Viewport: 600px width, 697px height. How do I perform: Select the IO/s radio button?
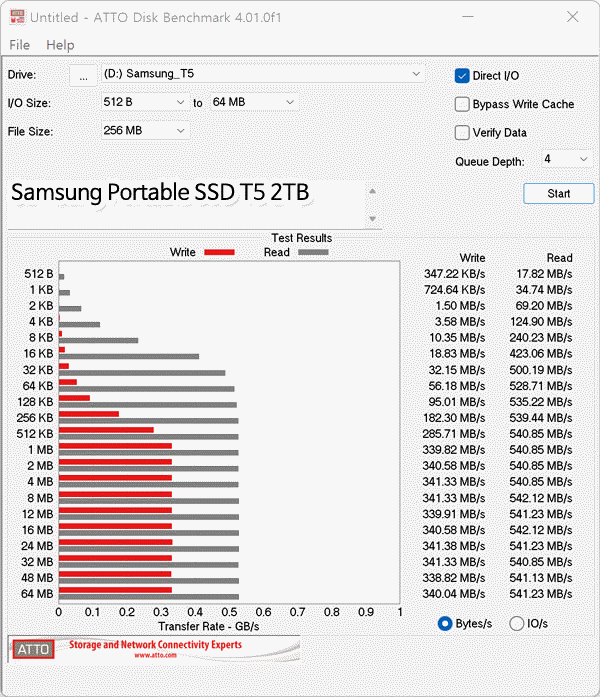516,624
